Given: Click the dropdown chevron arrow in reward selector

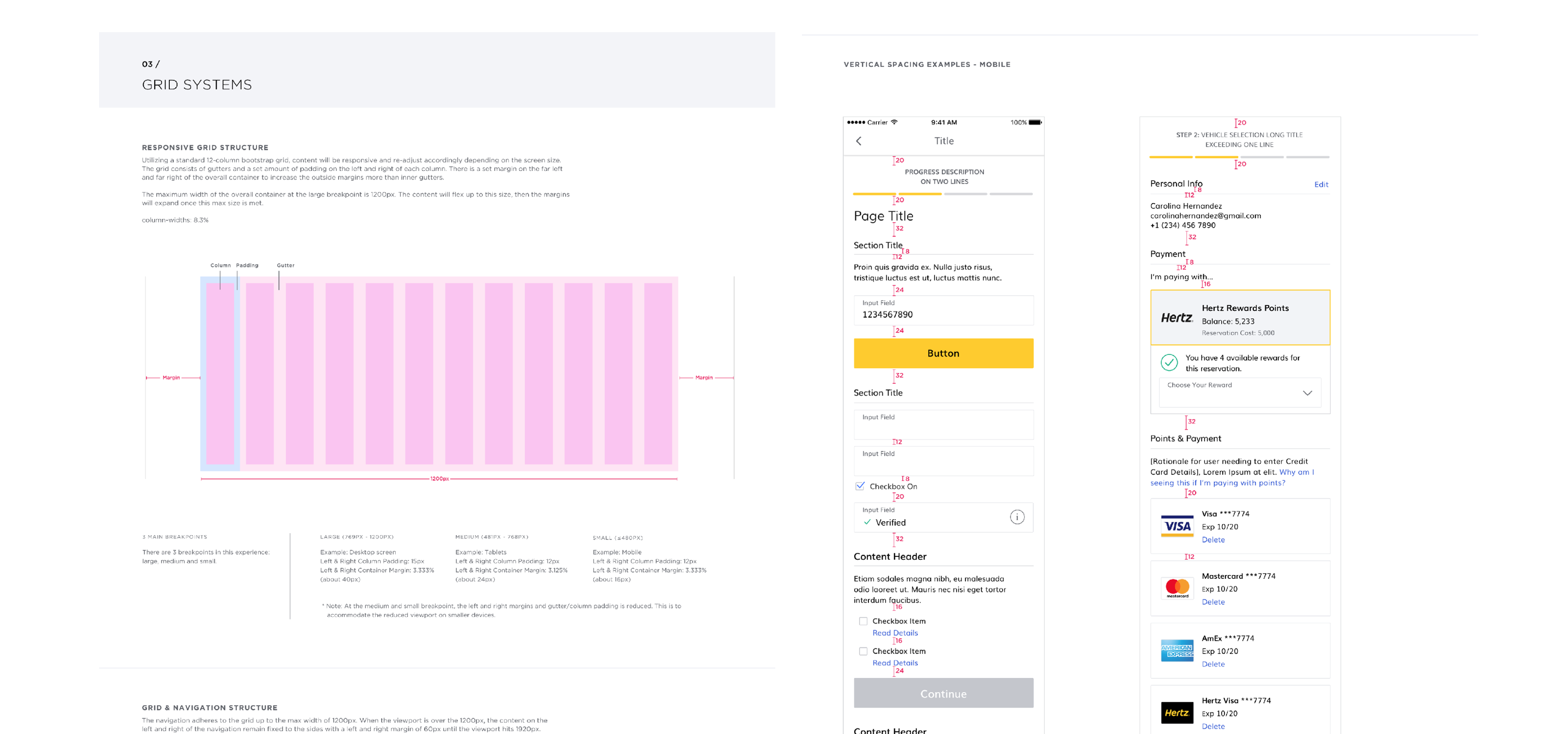Looking at the screenshot, I should 1307,393.
